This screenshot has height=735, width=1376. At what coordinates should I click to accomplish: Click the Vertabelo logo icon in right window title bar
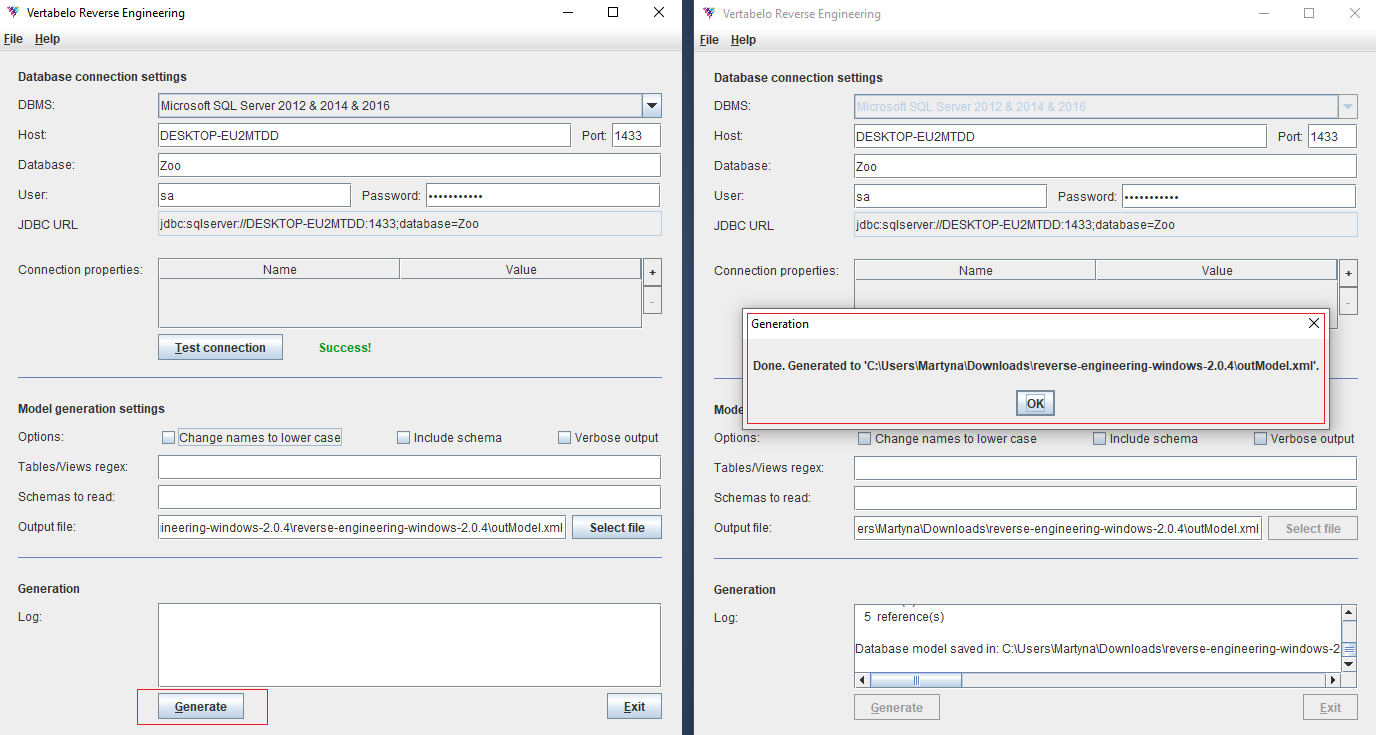(x=709, y=14)
